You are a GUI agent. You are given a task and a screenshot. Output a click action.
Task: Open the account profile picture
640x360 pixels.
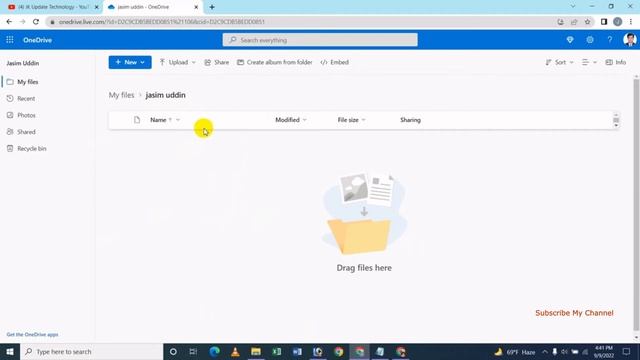[x=630, y=40]
